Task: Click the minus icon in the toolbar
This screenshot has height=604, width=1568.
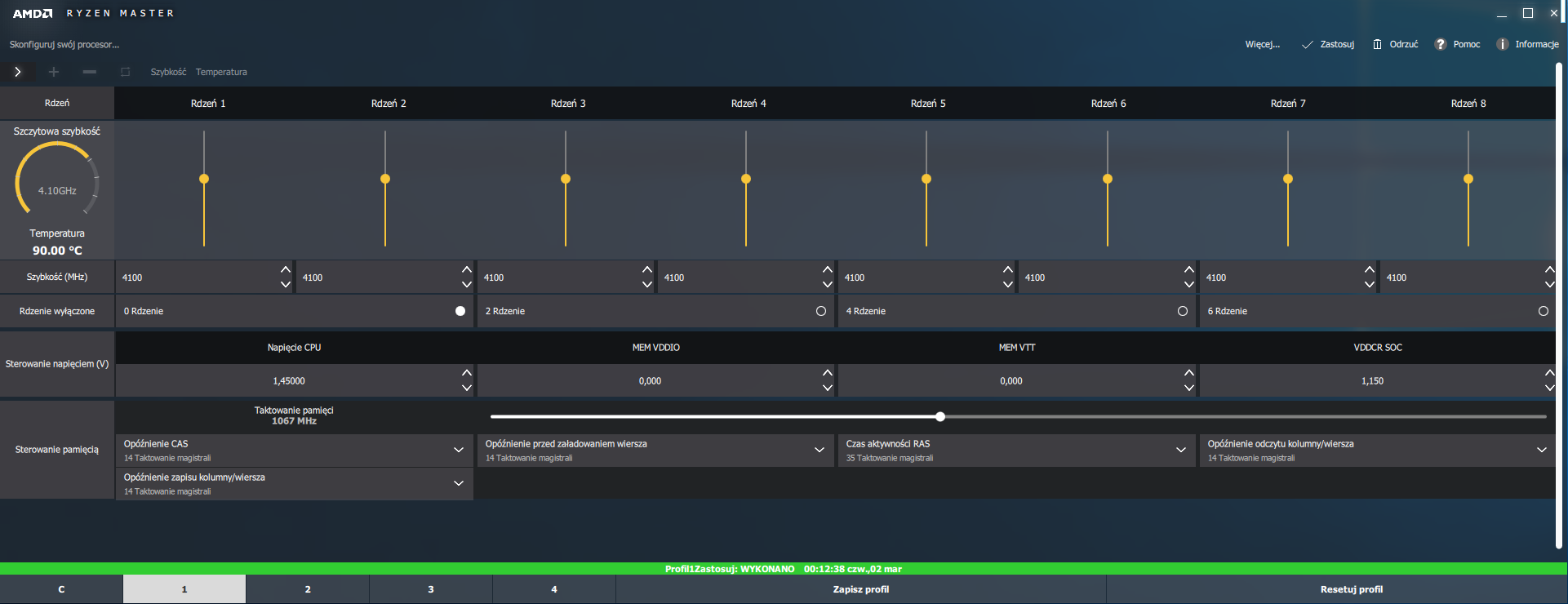Action: [90, 72]
